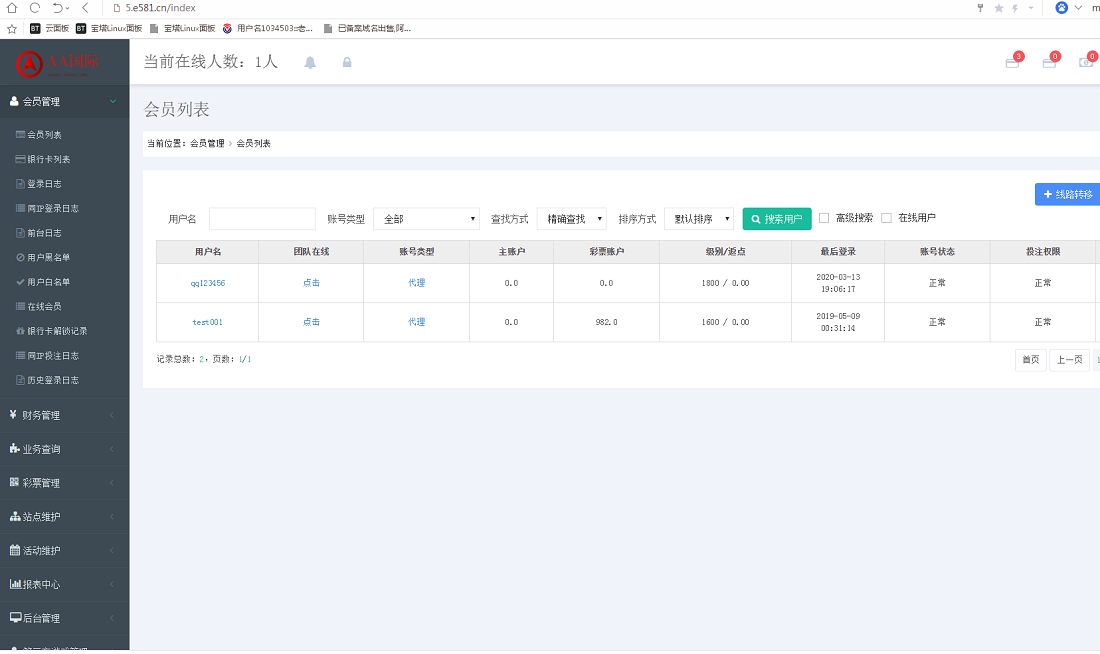Open the bank card notifications with badge 3
Screen dimensions: 1100x654
[1013, 61]
